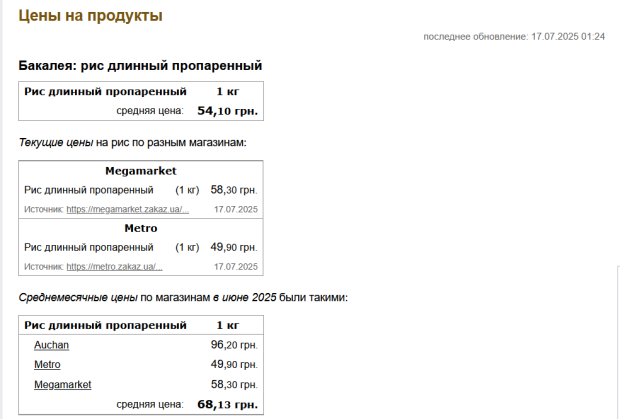Image resolution: width=620 pixels, height=419 pixels.
Task: Click '(1 кг)' in the Metro row
Action: (187, 247)
